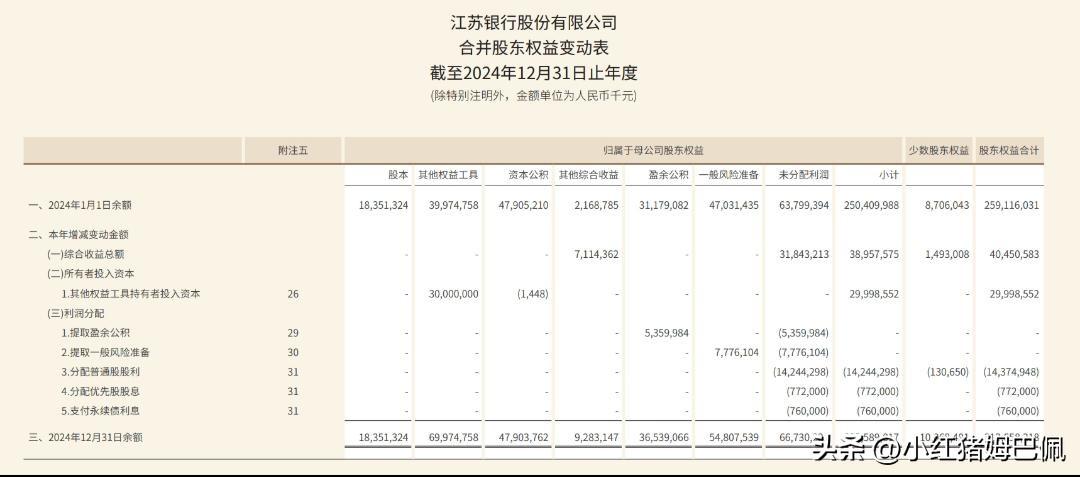Viewport: 1080px width, 477px height.
Task: Click the value 31,843,213
Action: click(x=803, y=255)
